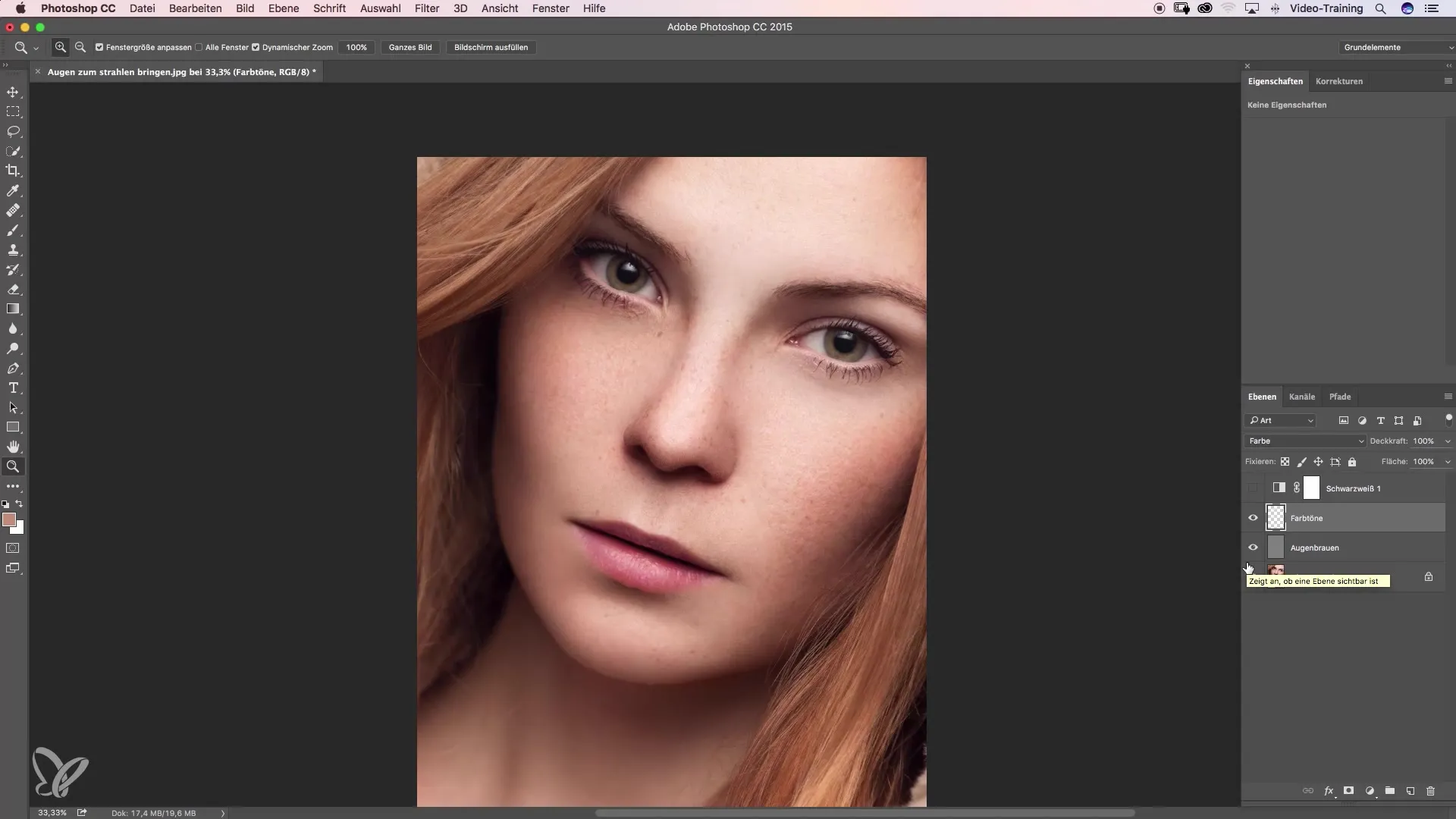Select the Path Selection tool
The width and height of the screenshot is (1456, 819).
point(13,407)
